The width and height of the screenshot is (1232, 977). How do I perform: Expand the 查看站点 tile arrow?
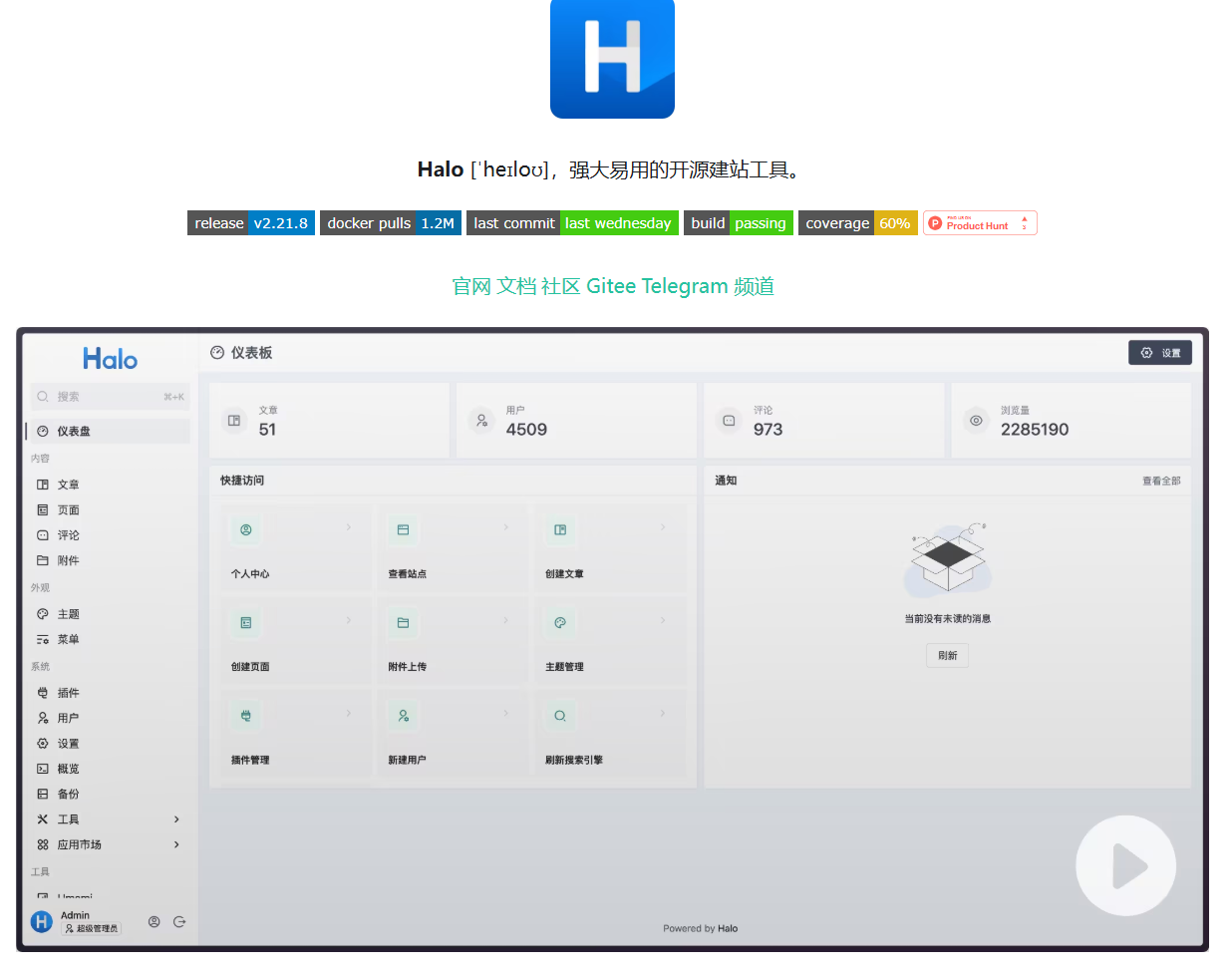pyautogui.click(x=504, y=529)
